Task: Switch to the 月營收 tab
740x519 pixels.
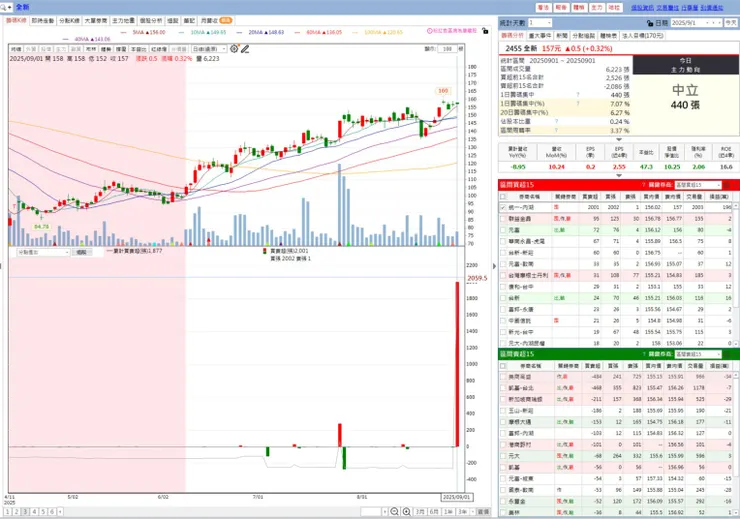Action: 215,21
